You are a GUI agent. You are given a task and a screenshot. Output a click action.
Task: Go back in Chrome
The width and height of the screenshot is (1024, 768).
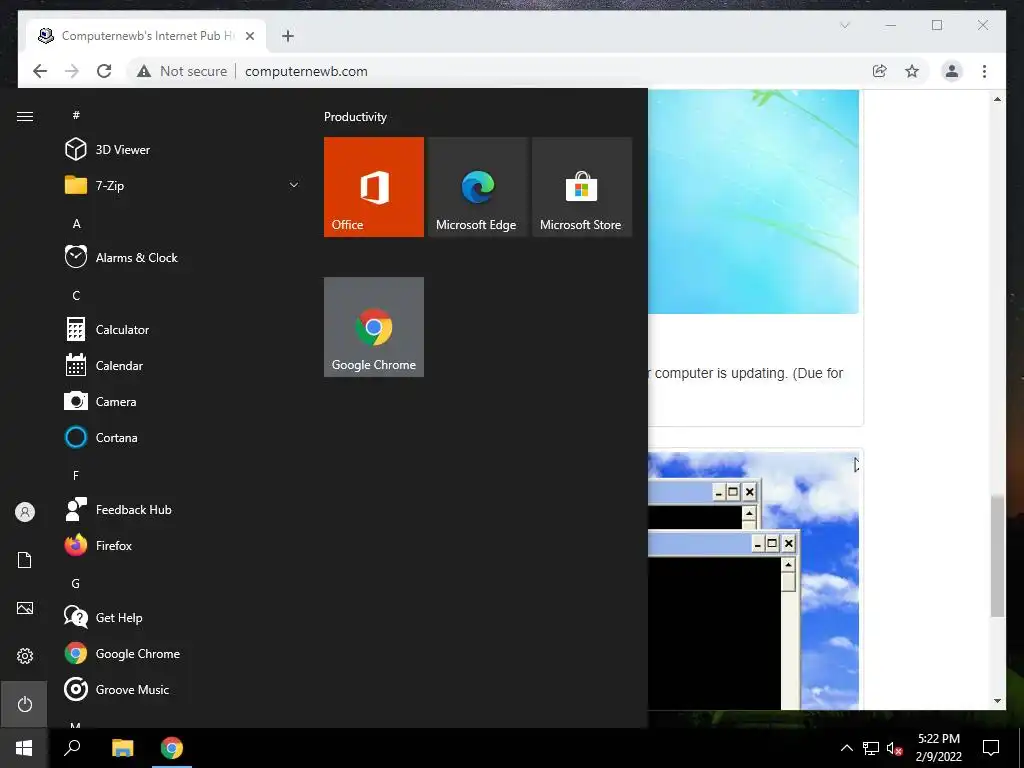[40, 71]
